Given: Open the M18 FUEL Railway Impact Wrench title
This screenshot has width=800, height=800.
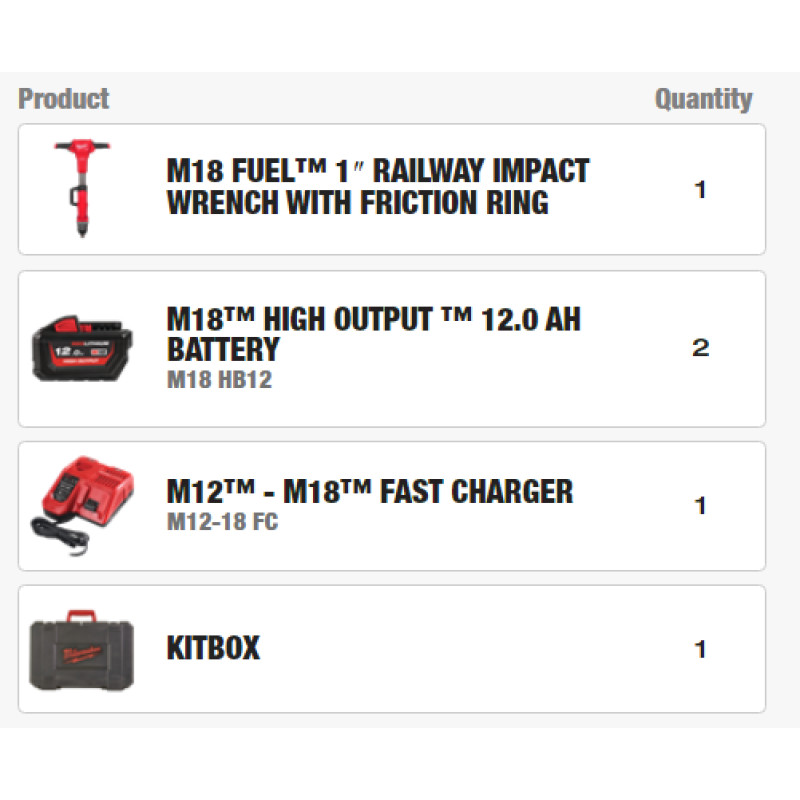Looking at the screenshot, I should (x=377, y=187).
